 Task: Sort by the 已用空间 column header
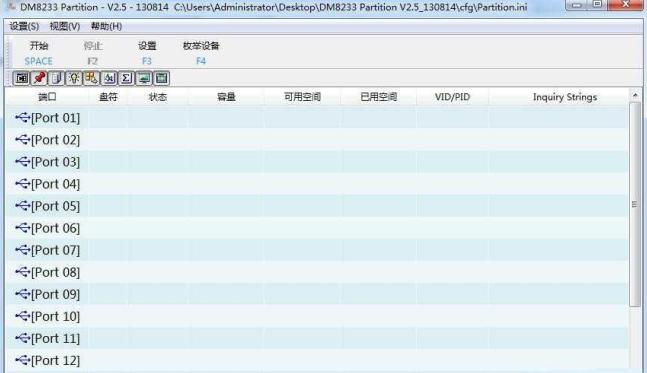pos(379,97)
